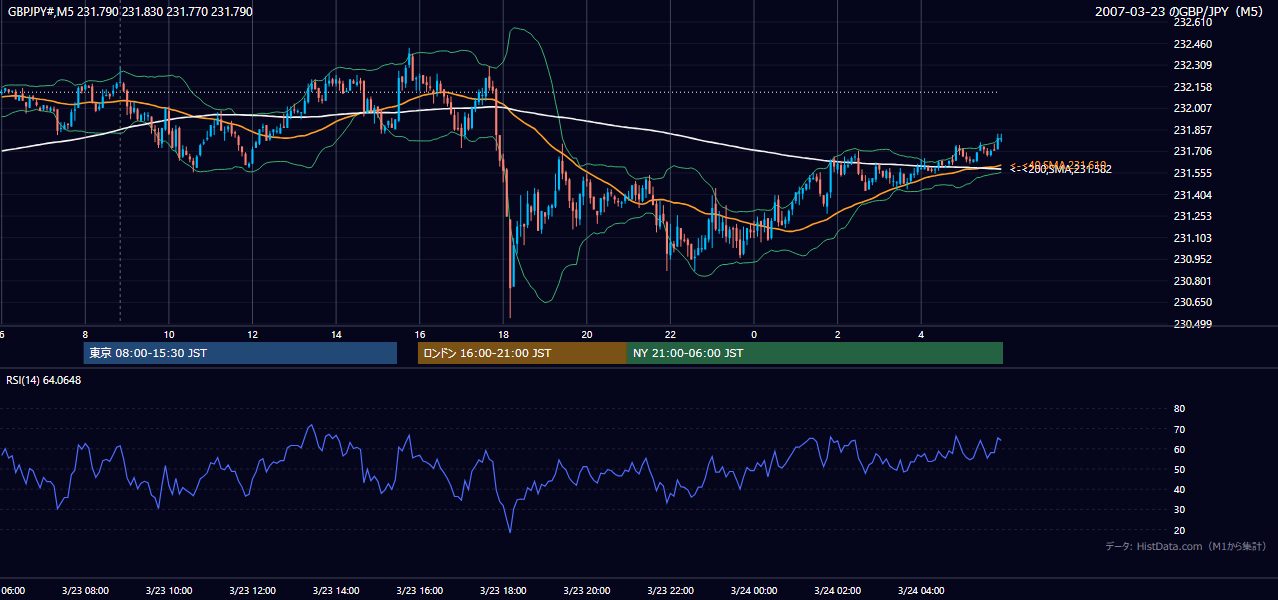
Task: Click price axis label 231.103
Action: coord(1192,238)
